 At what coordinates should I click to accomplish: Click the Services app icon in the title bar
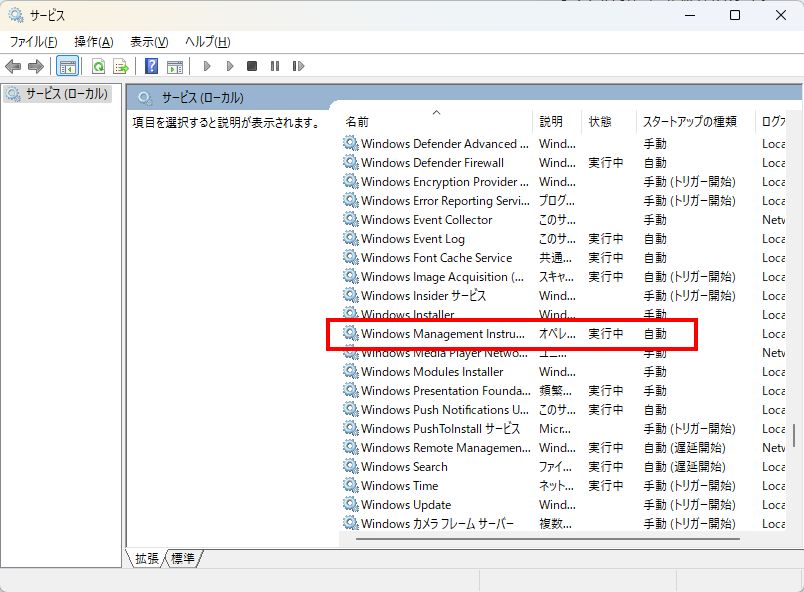pyautogui.click(x=16, y=15)
